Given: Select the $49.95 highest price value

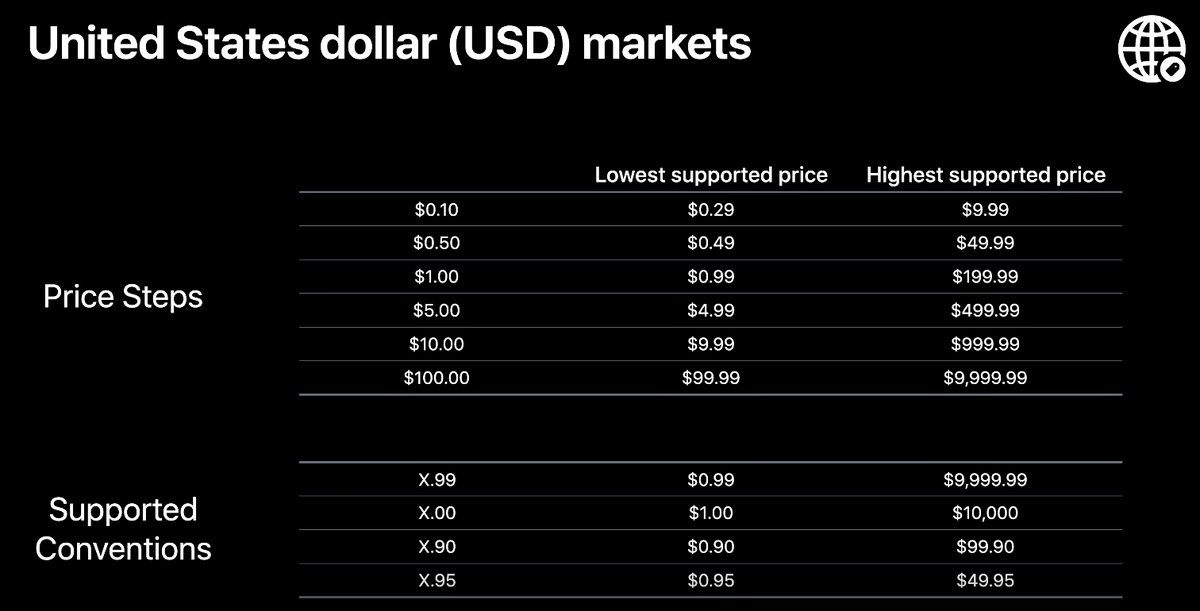Looking at the screenshot, I should tap(986, 581).
